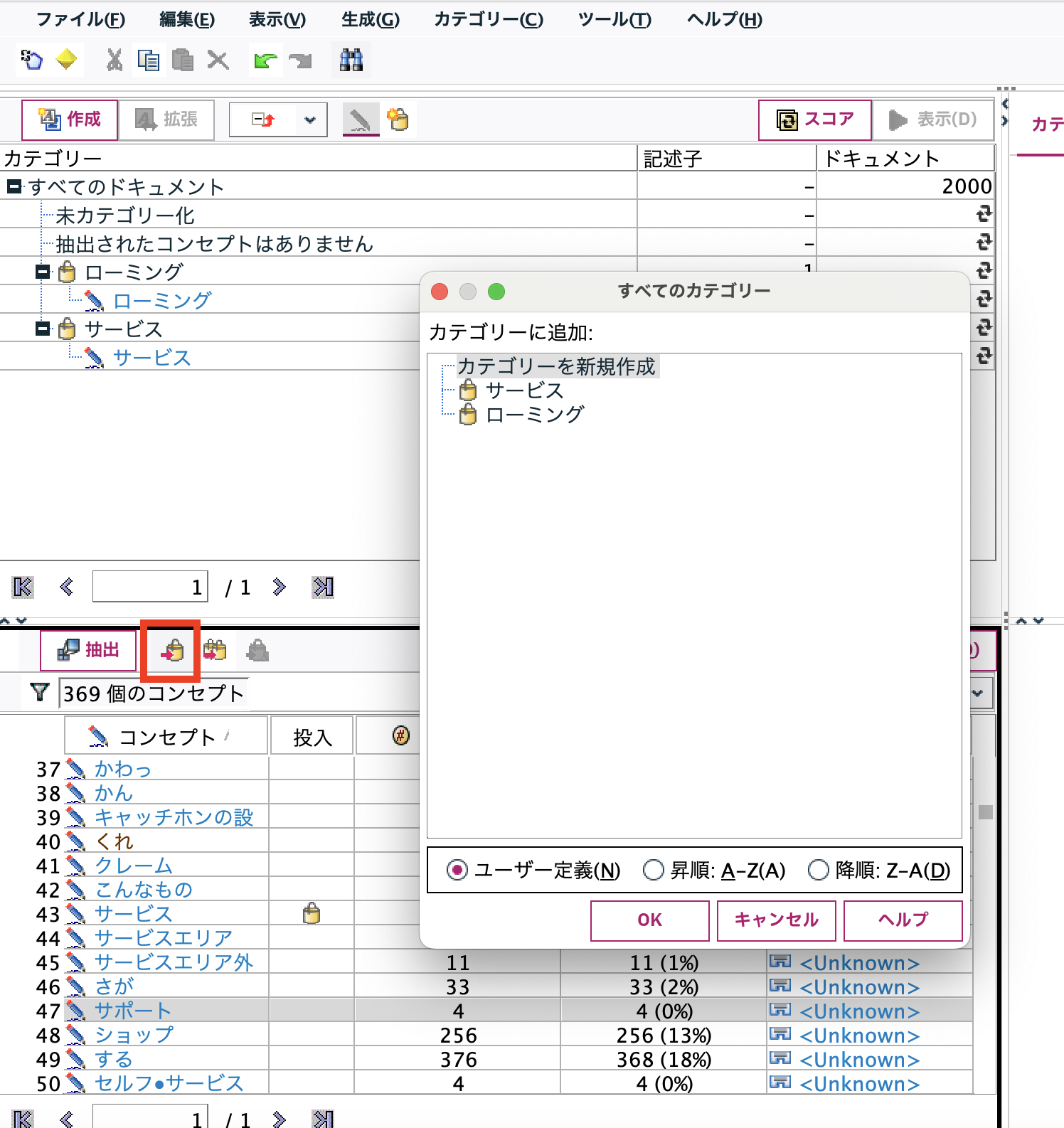Click the add-to-category bucket icon with pink arrow
The width and height of the screenshot is (1064, 1128).
tap(171, 651)
